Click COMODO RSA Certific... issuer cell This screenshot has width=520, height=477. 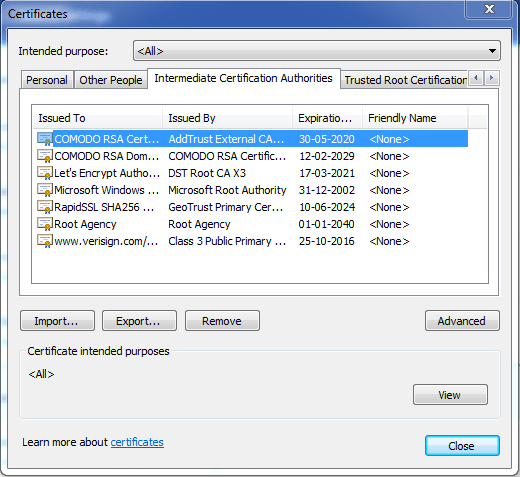coord(227,156)
